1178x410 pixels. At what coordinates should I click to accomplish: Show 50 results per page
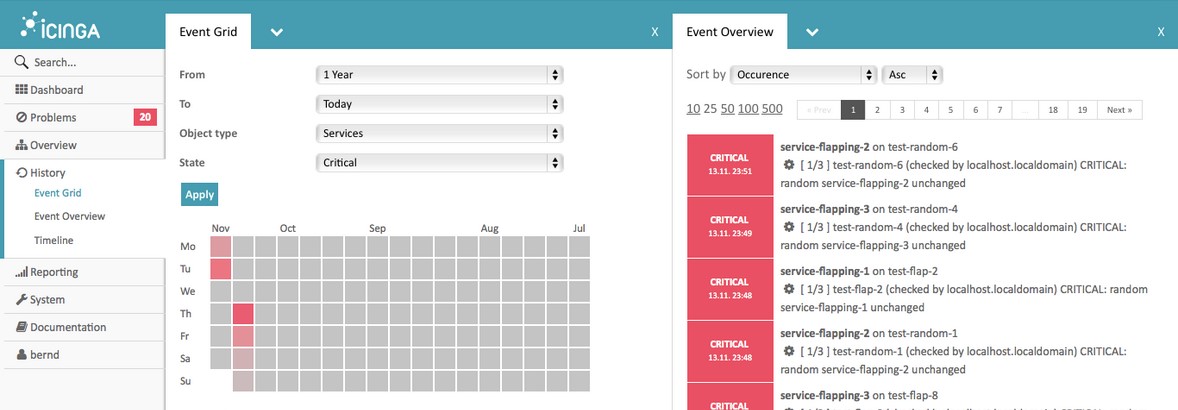(728, 109)
